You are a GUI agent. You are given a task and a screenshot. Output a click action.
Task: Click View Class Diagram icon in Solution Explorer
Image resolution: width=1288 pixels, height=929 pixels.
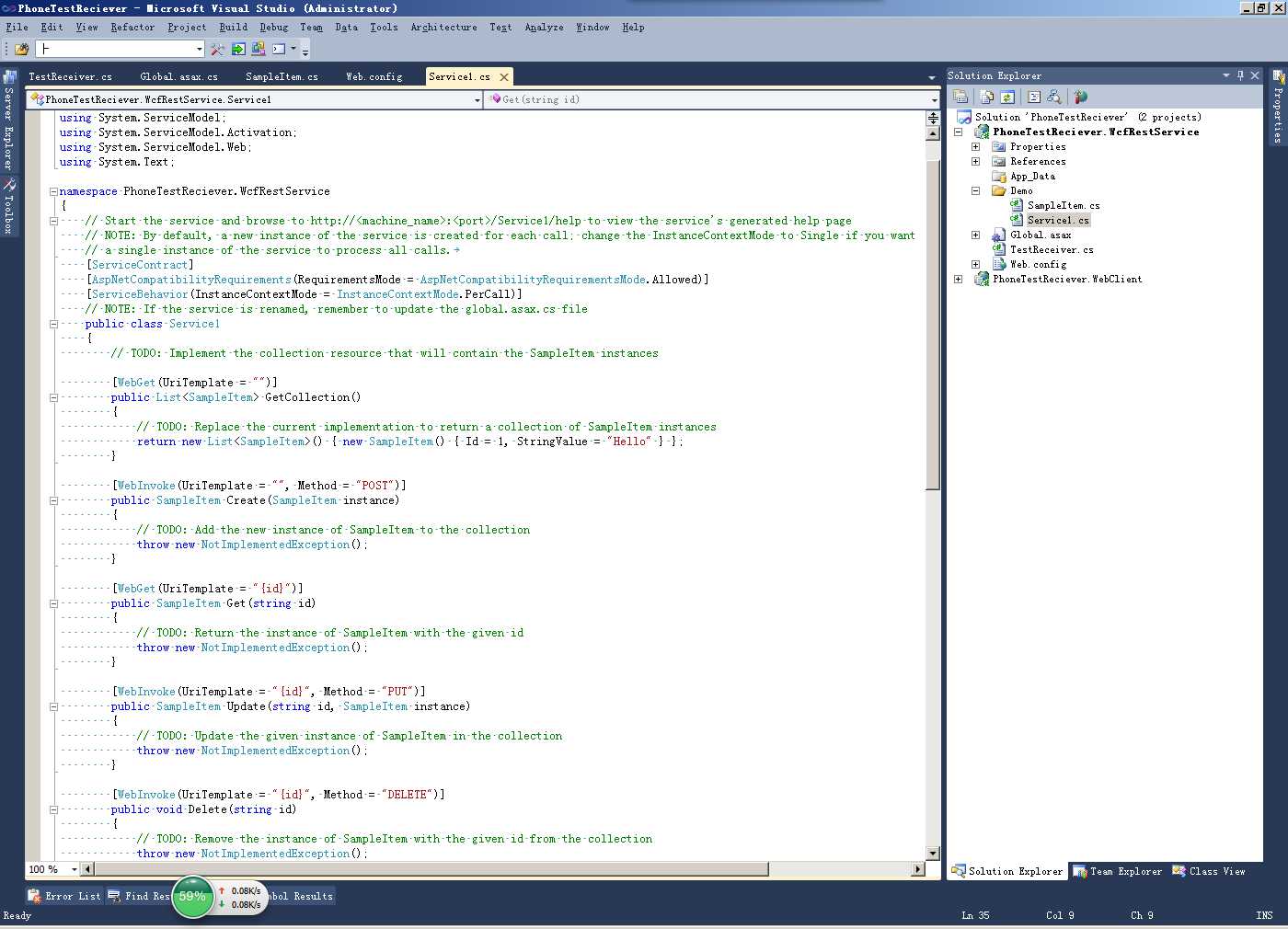click(x=1054, y=97)
